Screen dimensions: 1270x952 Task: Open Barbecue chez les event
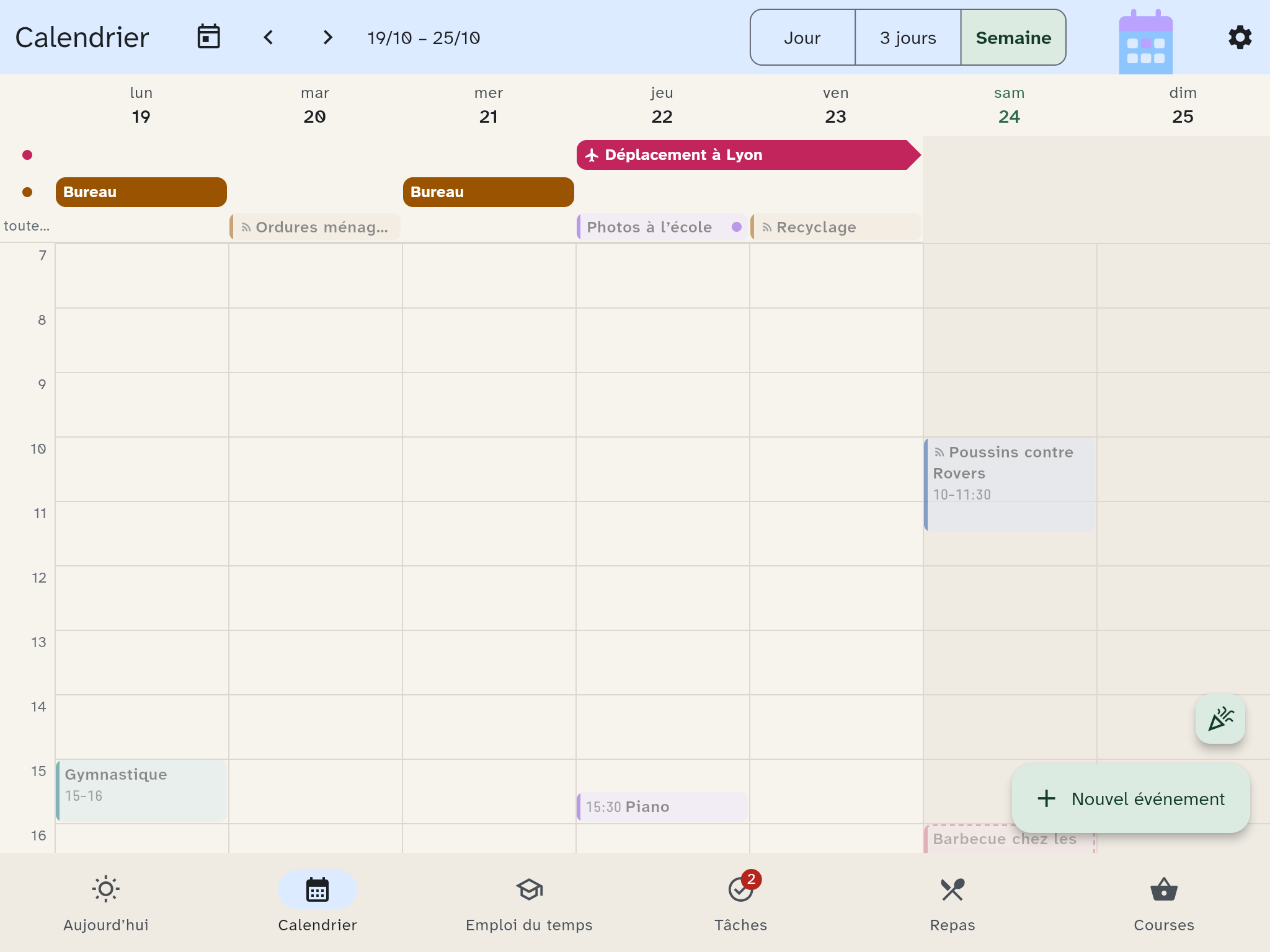1010,839
